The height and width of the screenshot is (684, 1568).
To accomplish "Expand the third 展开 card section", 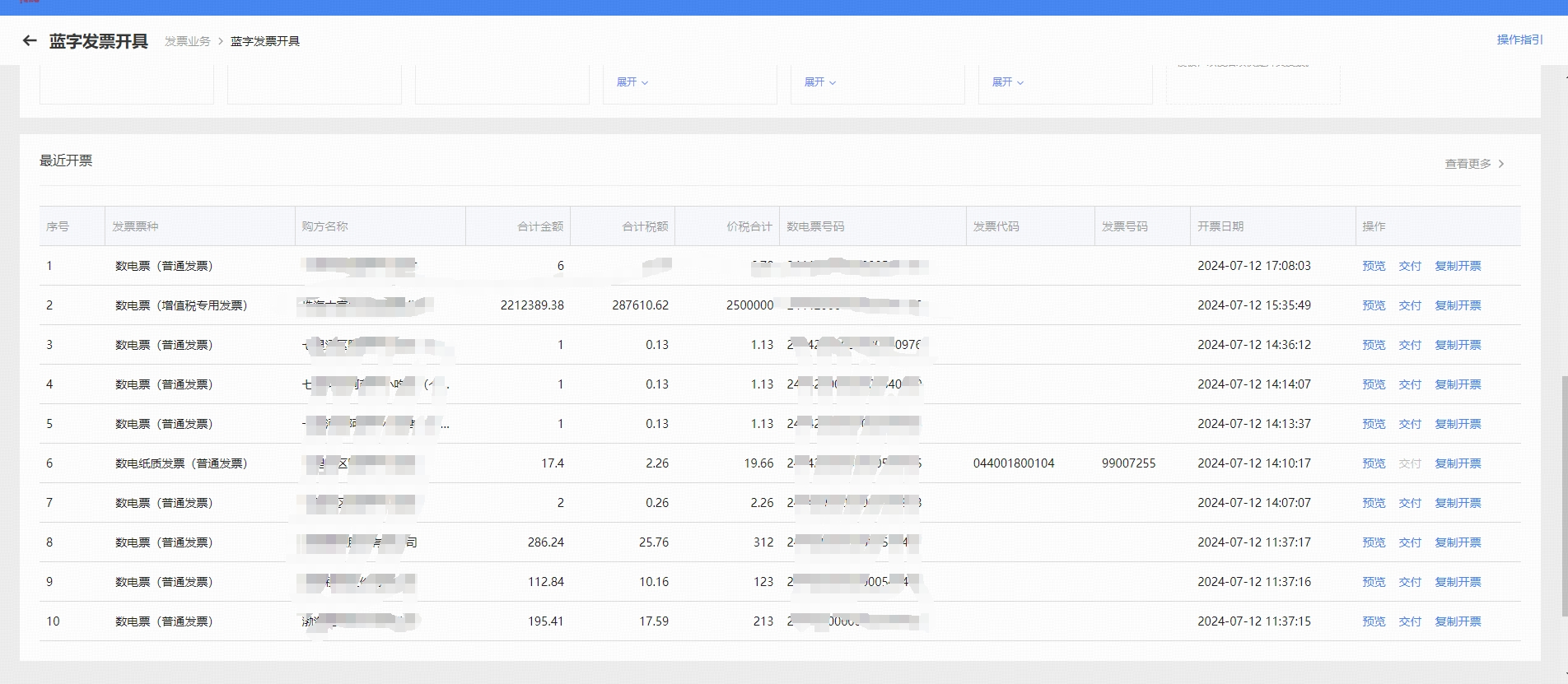I will 1008,82.
